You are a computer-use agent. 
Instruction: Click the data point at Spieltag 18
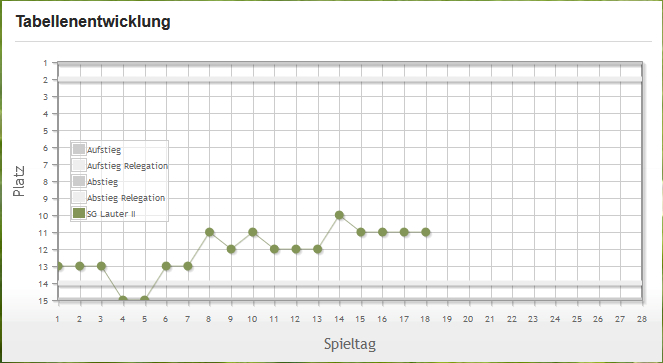pyautogui.click(x=426, y=232)
